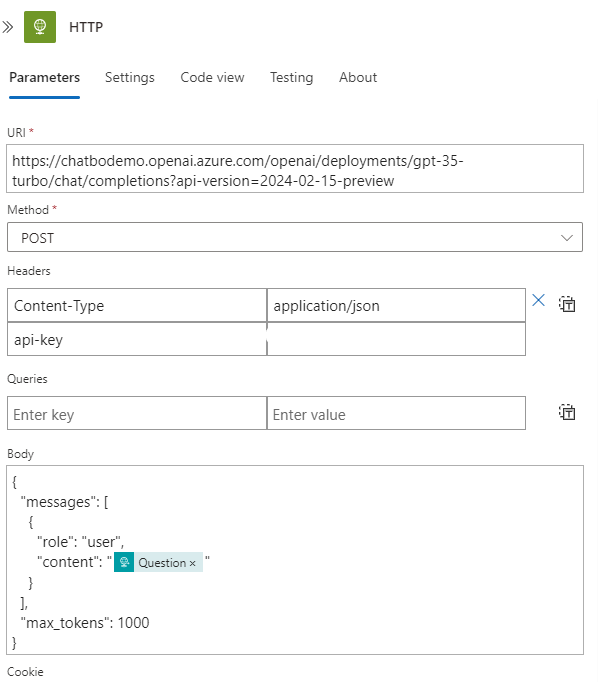Open the Method dropdown showing POST
Viewport: 598px width, 682px height.
pos(295,237)
